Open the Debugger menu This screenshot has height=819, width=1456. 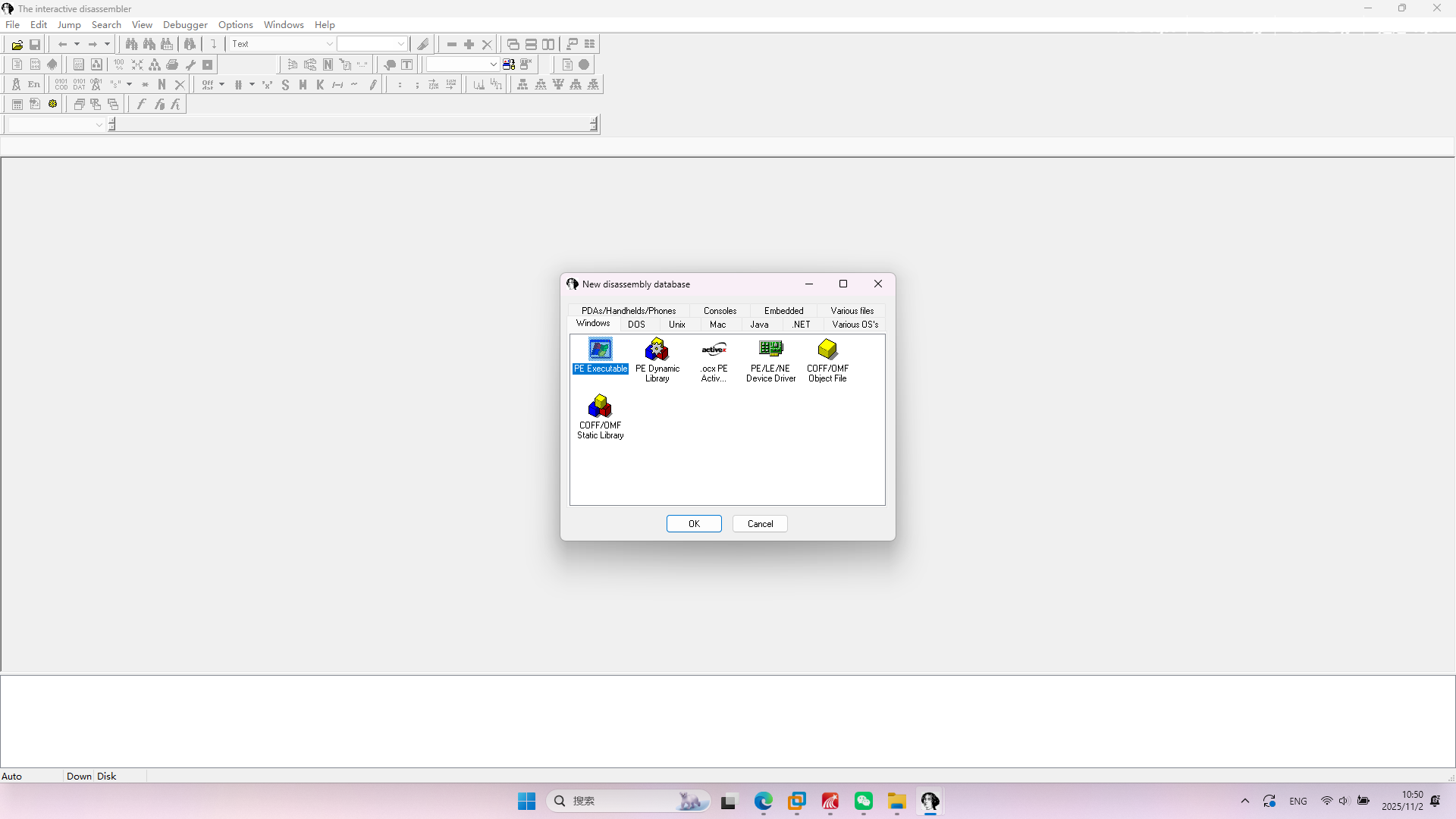(x=185, y=25)
